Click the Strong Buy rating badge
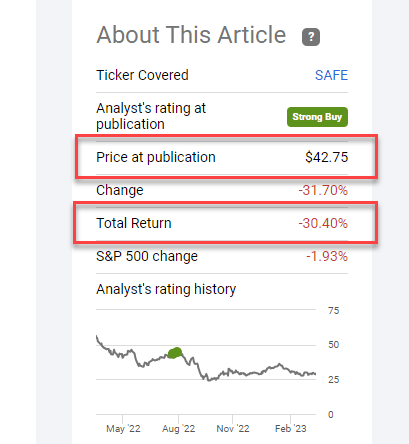This screenshot has height=444, width=409. pyautogui.click(x=317, y=117)
